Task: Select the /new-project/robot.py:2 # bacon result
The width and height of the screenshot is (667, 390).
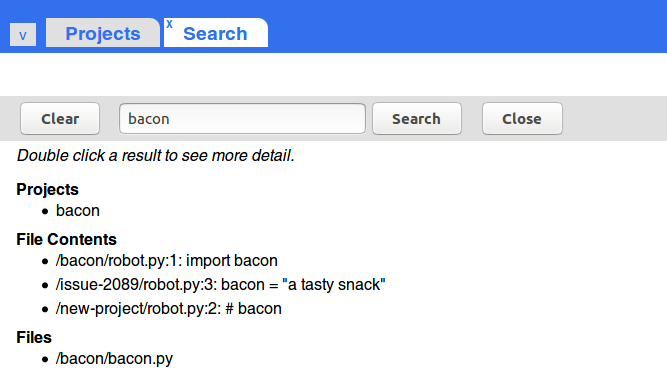Action: 168,308
